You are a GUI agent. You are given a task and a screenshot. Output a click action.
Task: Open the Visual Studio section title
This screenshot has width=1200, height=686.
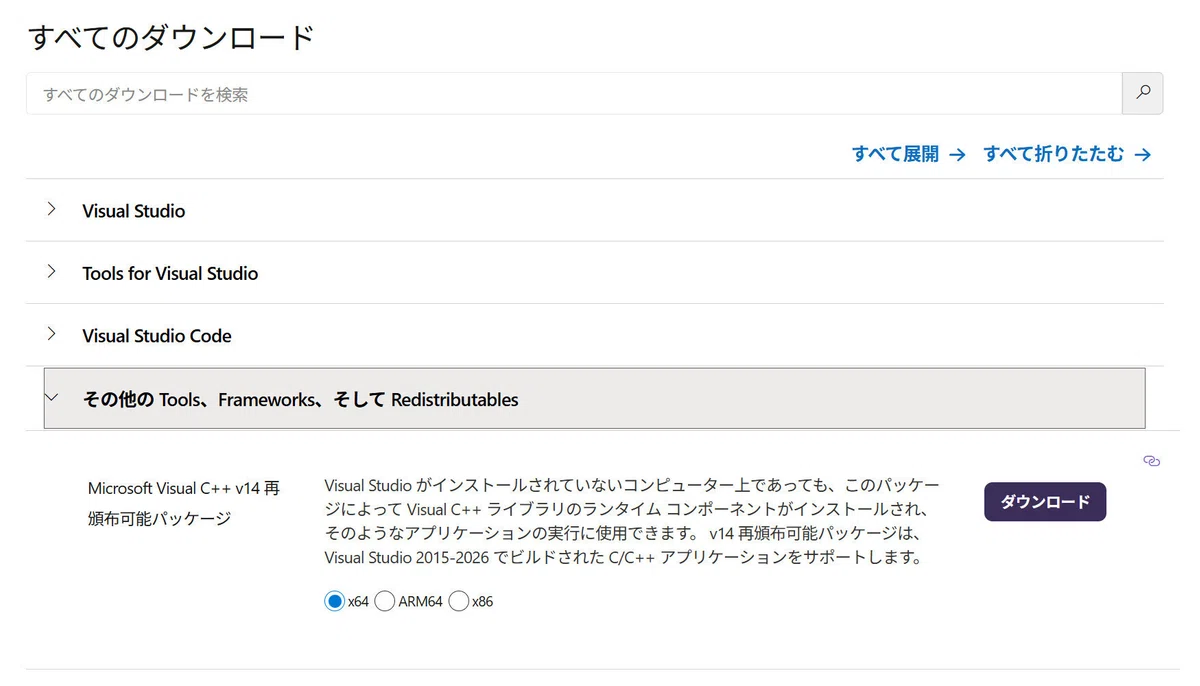pos(133,211)
